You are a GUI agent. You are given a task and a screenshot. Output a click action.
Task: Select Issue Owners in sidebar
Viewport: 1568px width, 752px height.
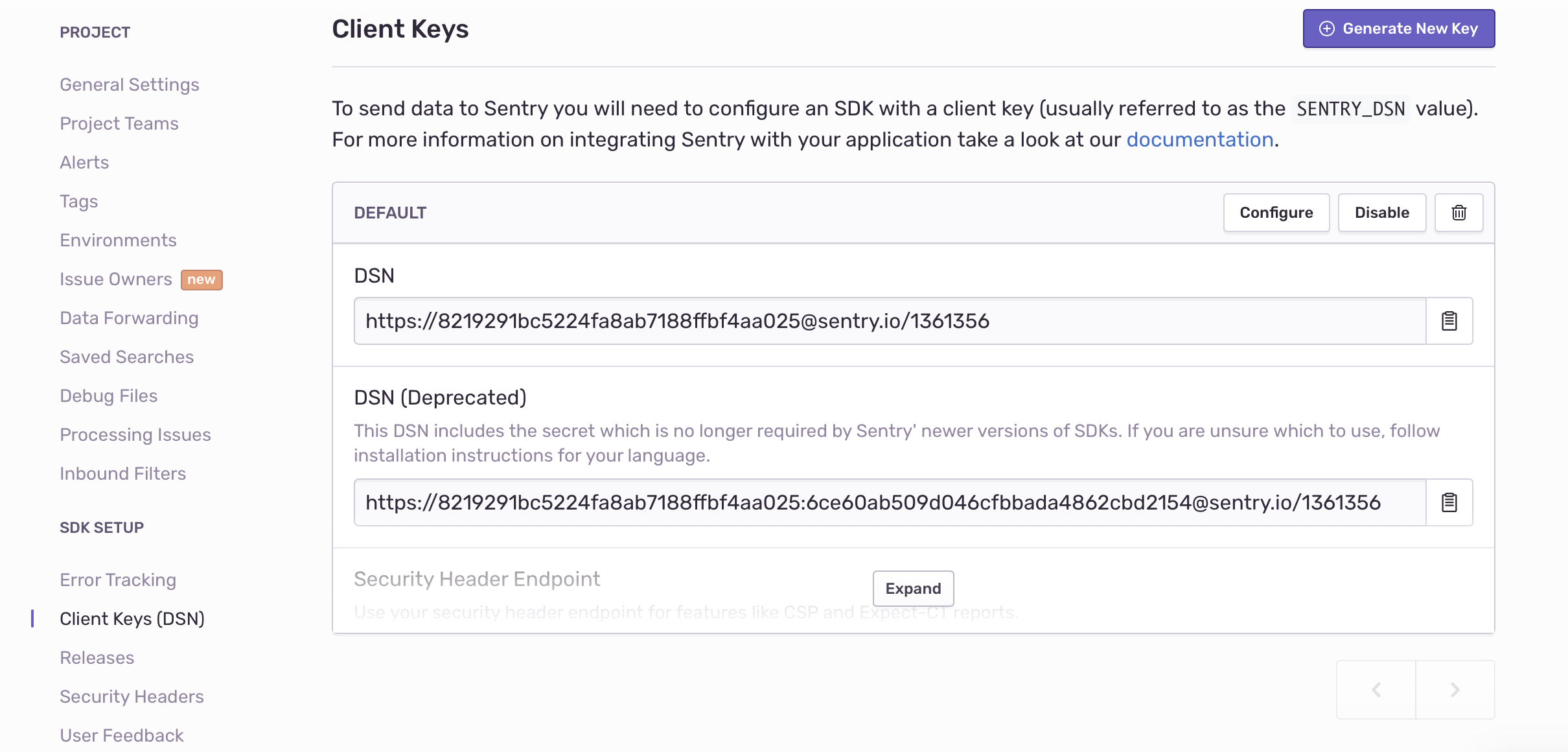pos(116,279)
